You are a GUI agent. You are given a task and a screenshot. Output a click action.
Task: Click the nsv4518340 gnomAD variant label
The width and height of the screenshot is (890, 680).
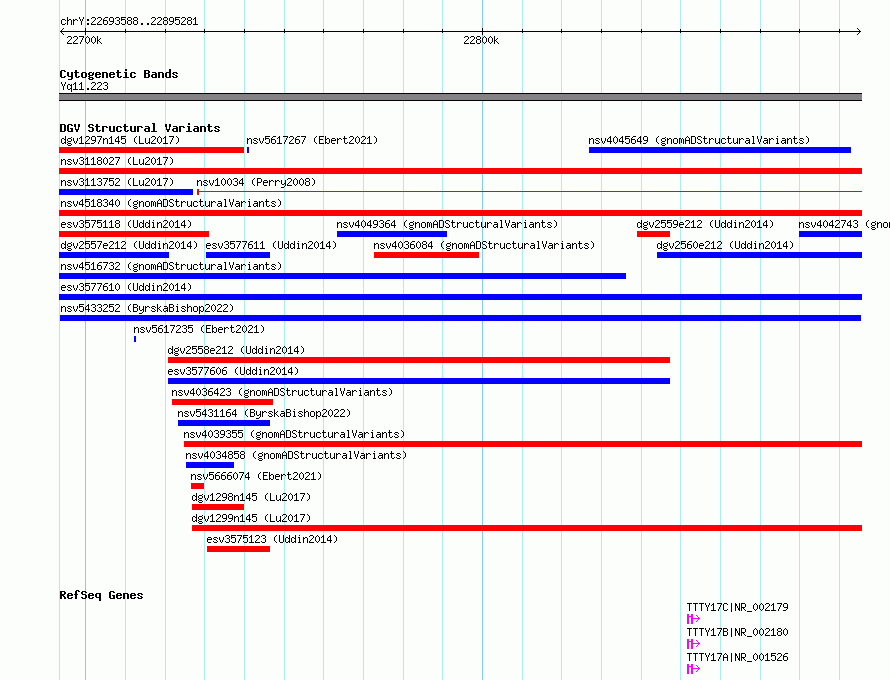coord(171,203)
